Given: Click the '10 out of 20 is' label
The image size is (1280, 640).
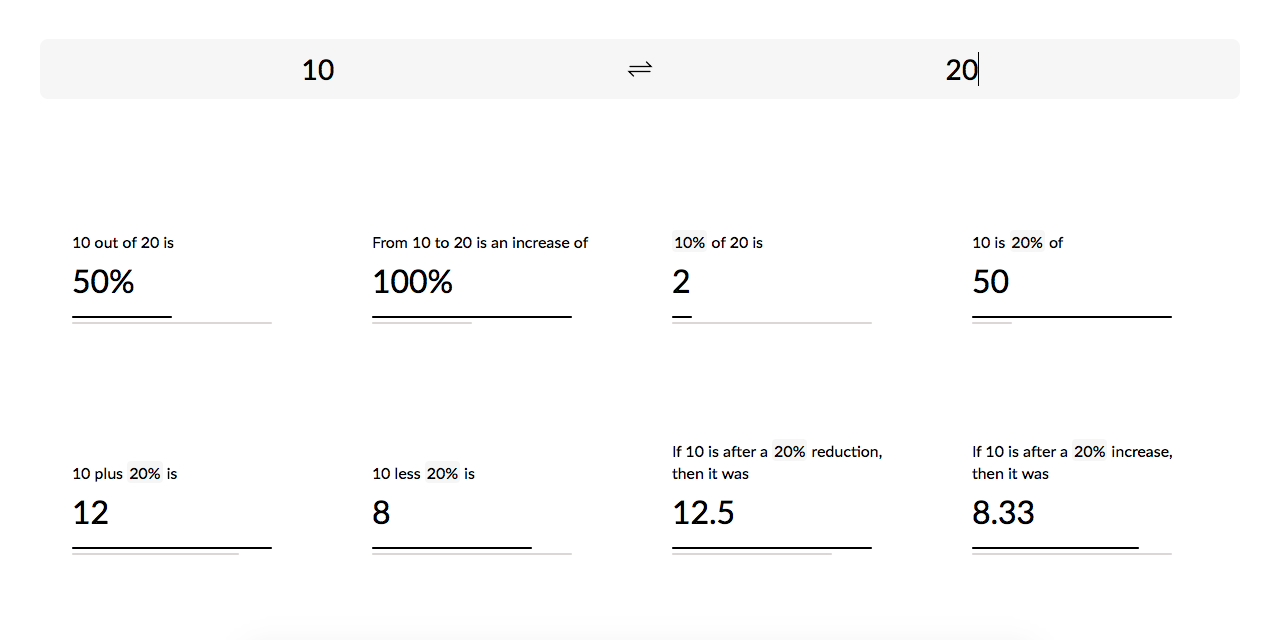Looking at the screenshot, I should [x=123, y=243].
